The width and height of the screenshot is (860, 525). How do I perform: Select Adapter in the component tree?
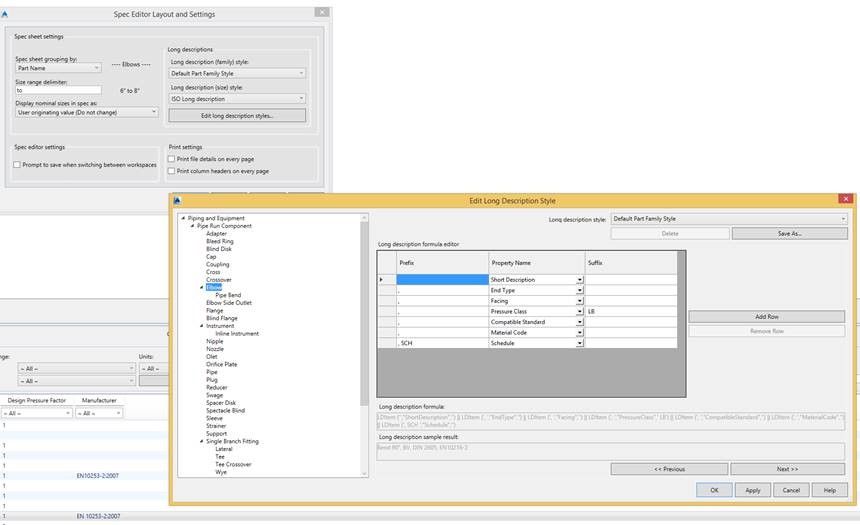click(216, 234)
